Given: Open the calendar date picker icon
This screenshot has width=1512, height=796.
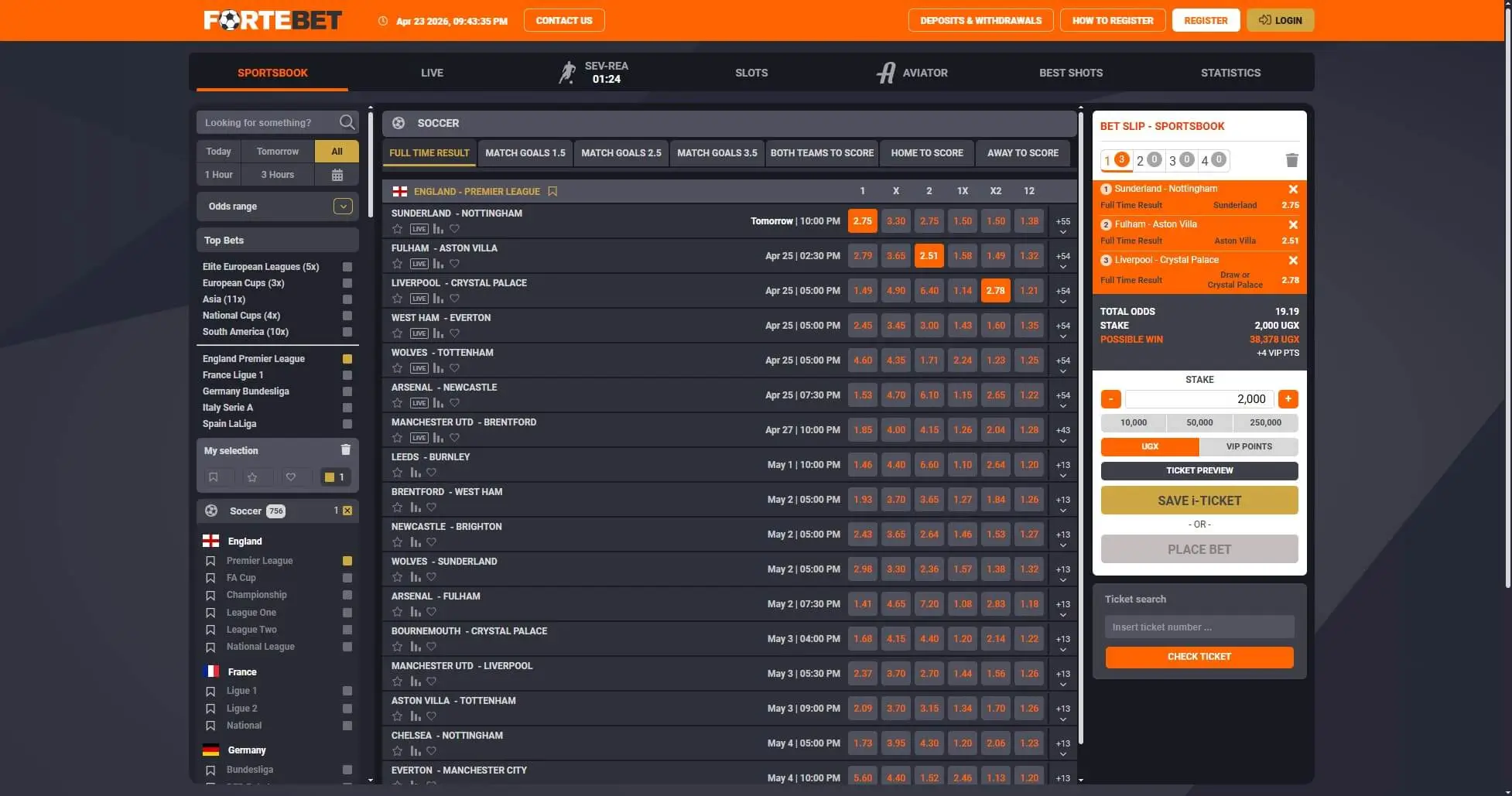Looking at the screenshot, I should (337, 175).
